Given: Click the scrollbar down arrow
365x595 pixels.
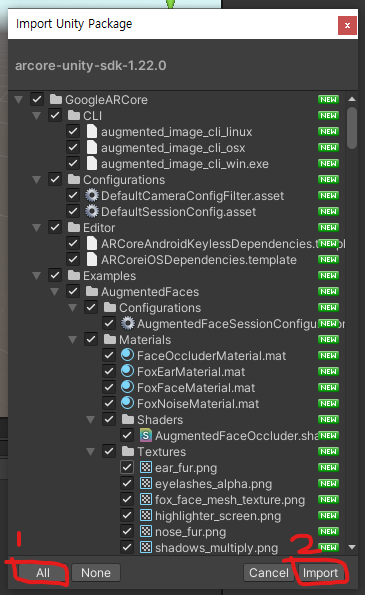Looking at the screenshot, I should pos(352,547).
